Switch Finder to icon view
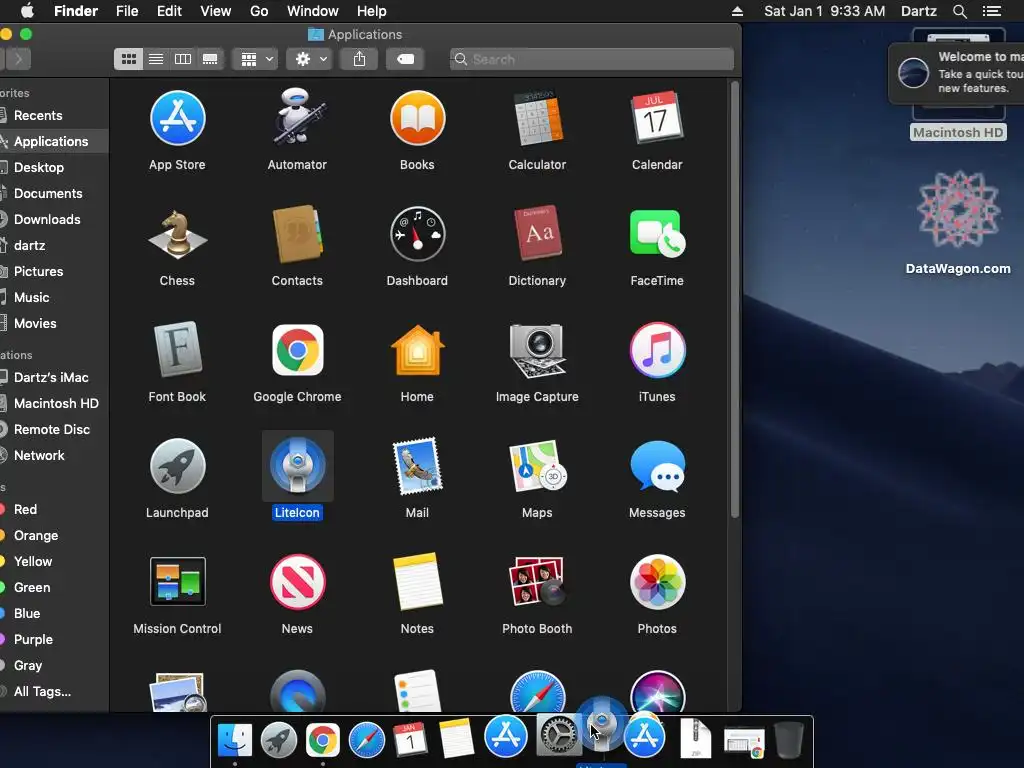The height and width of the screenshot is (768, 1024). click(x=129, y=59)
